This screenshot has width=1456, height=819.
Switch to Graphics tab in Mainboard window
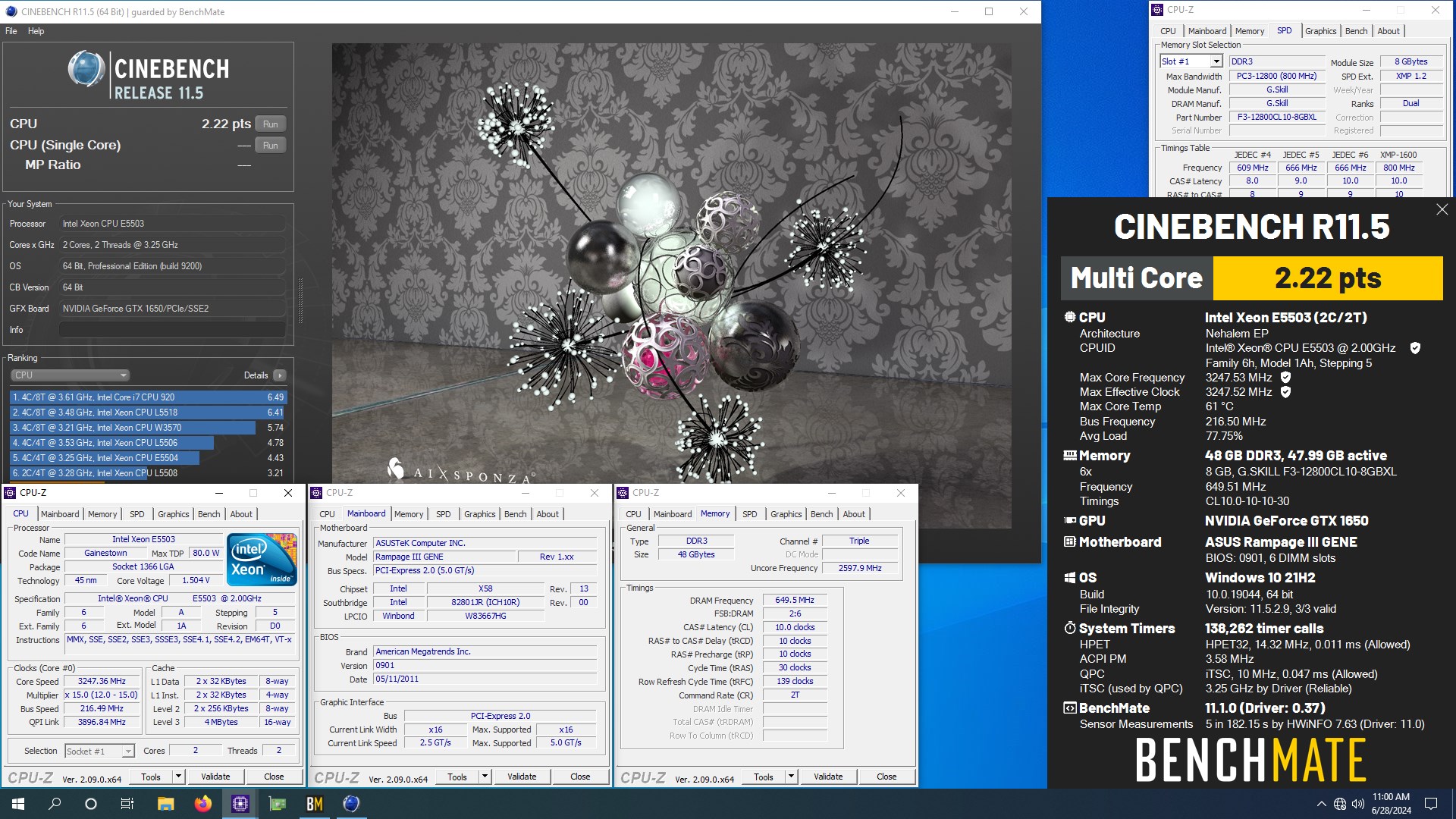pyautogui.click(x=479, y=514)
